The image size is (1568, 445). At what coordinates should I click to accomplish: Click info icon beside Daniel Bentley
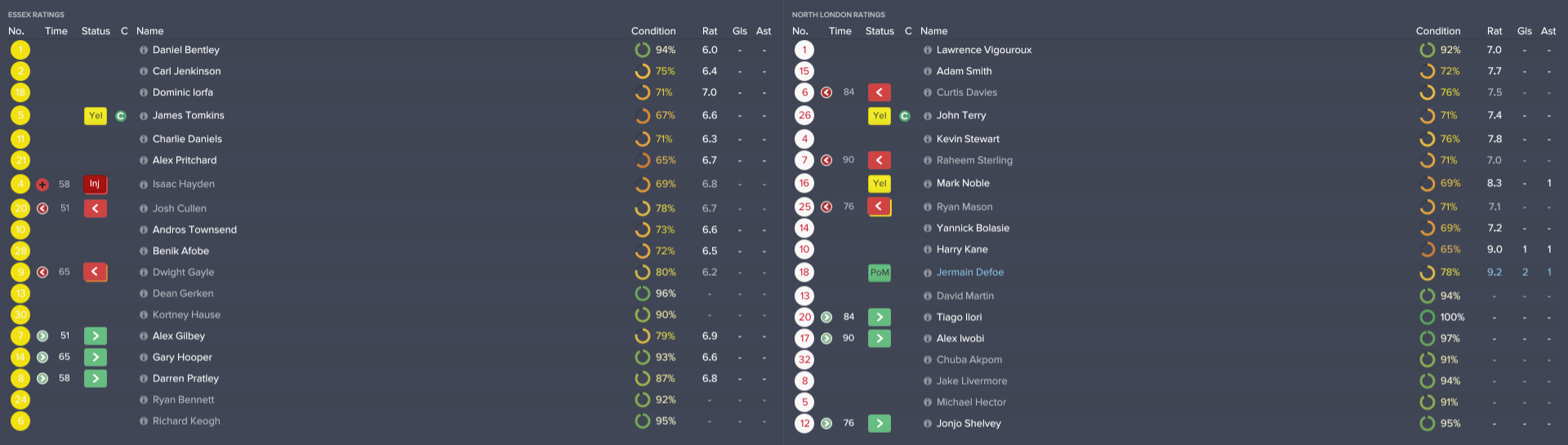tap(144, 50)
